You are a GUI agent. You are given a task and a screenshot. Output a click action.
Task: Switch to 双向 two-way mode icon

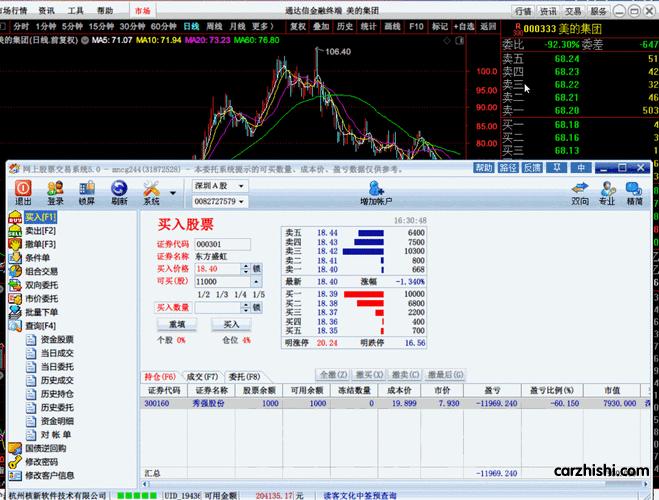(580, 193)
